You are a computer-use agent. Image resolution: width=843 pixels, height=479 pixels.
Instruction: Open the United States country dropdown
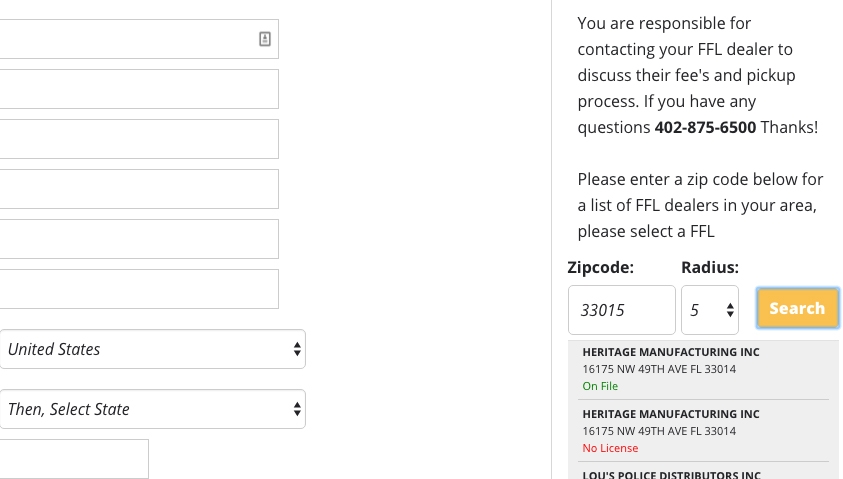(152, 349)
